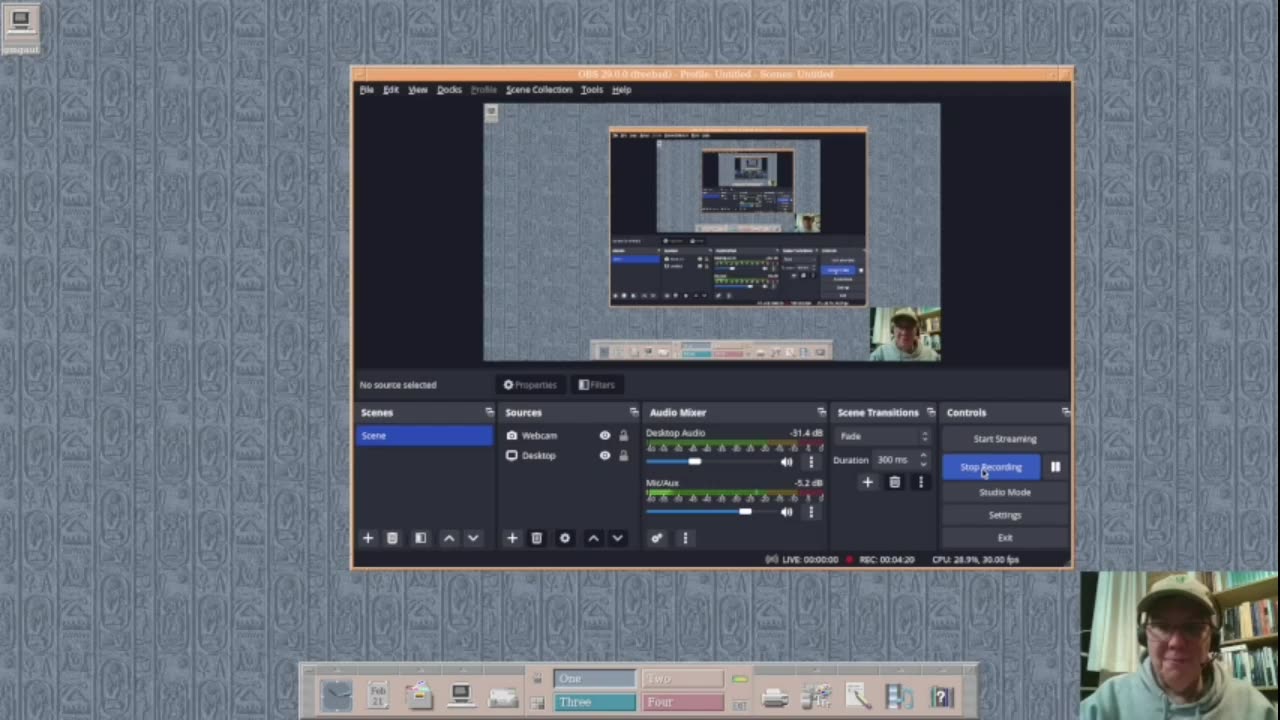
Task: Toggle lock on Webcam source
Action: [623, 436]
